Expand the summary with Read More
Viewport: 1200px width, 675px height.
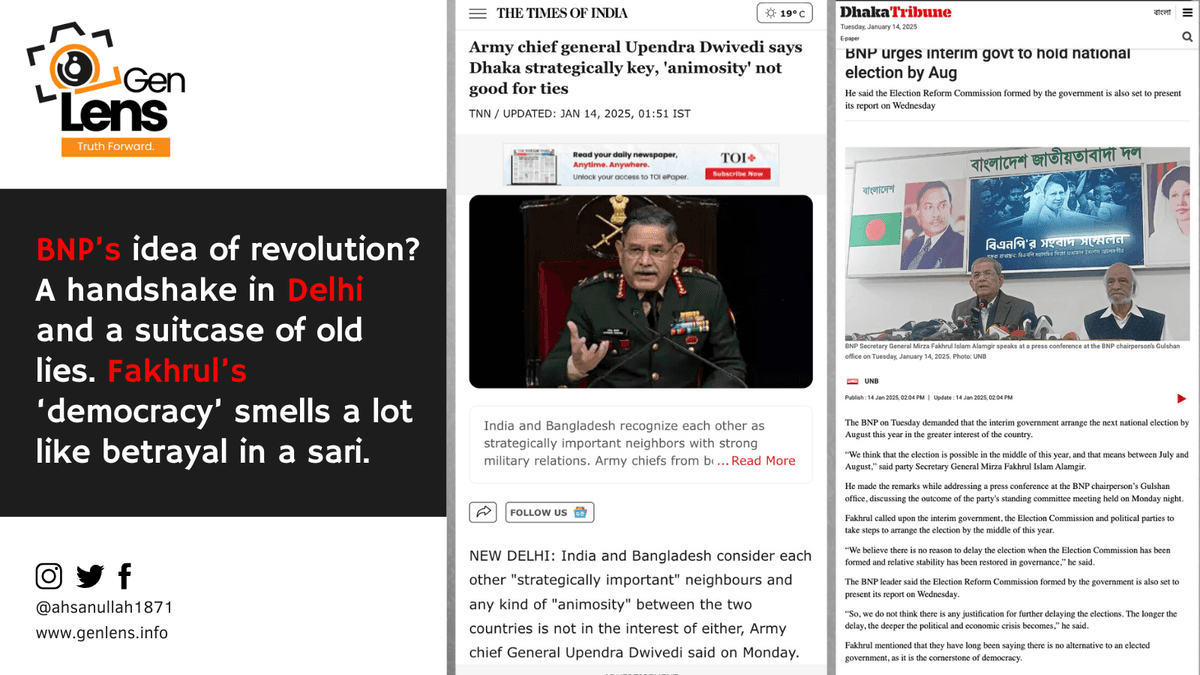(763, 461)
